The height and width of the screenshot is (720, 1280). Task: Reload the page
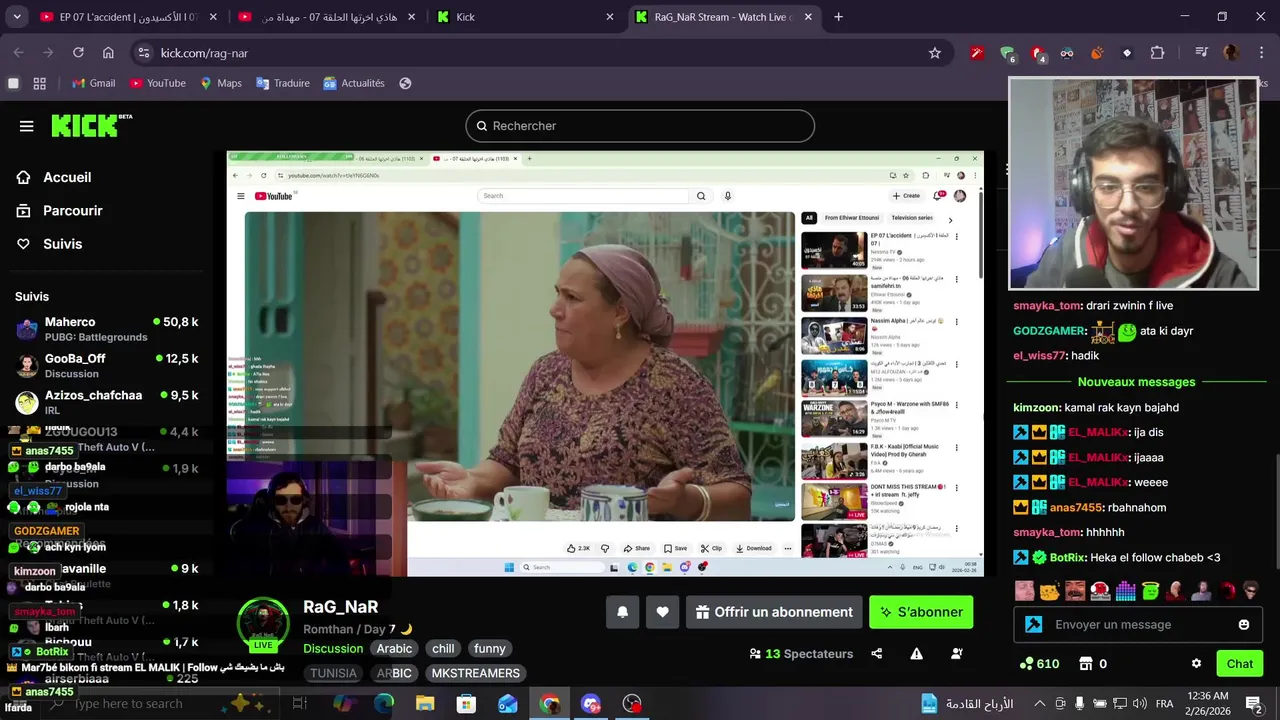coord(78,53)
